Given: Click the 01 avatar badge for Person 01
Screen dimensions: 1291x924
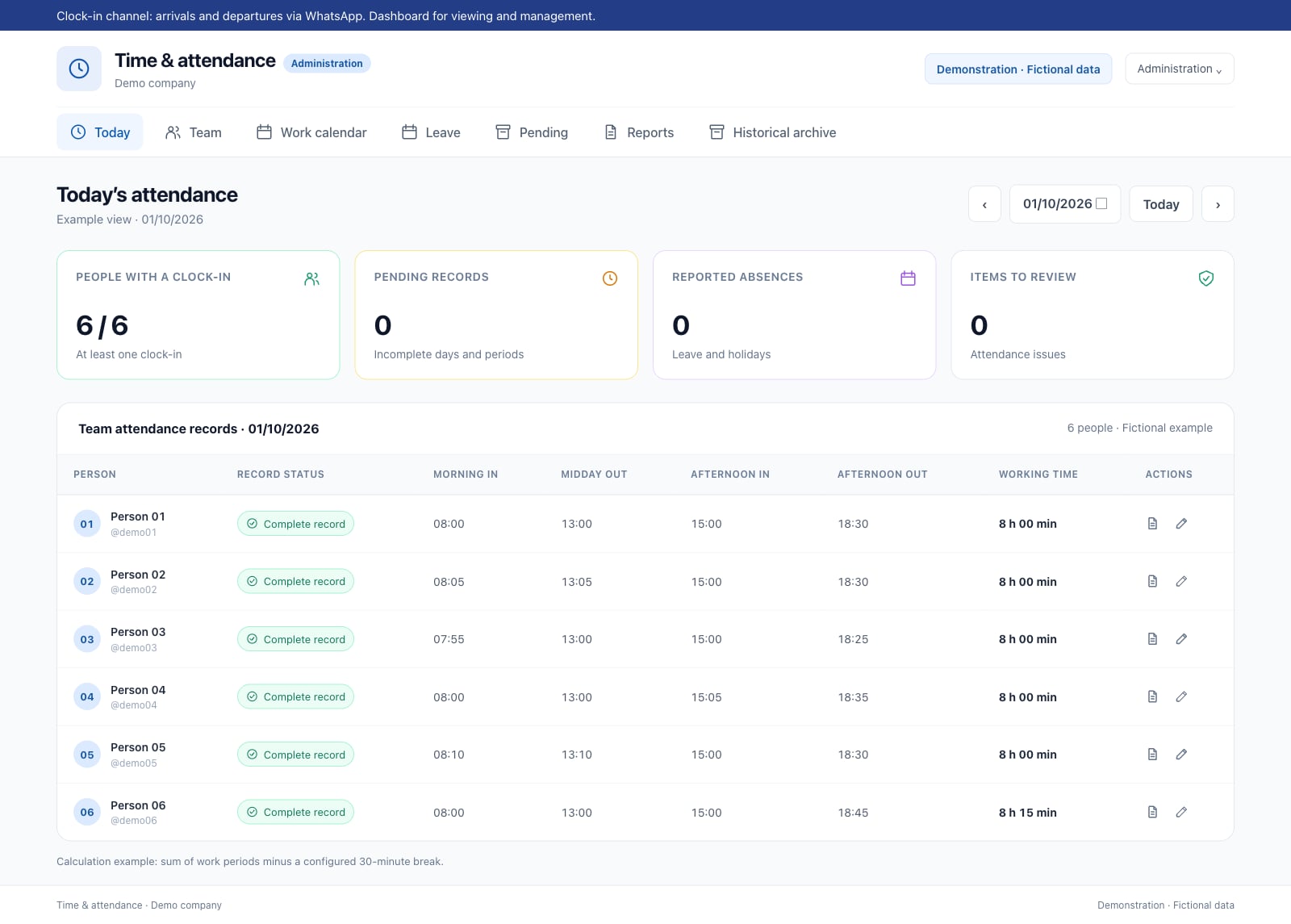Looking at the screenshot, I should (87, 524).
